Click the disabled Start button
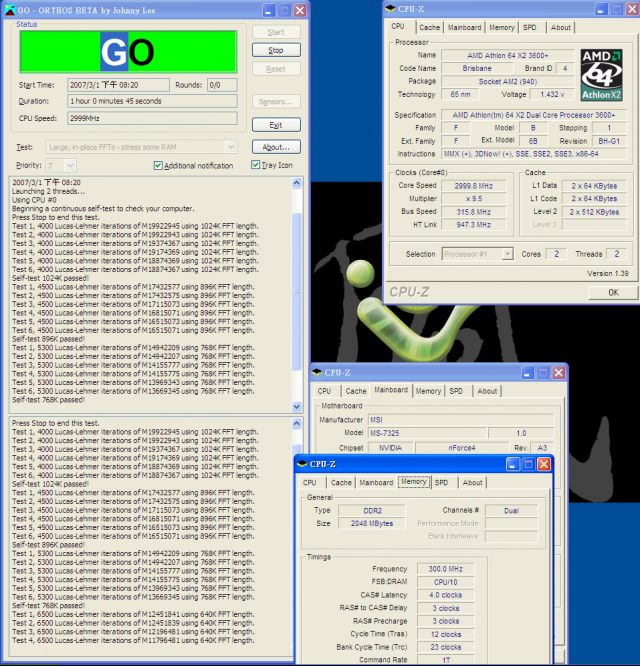Viewport: 640px width, 666px height. pos(276,32)
